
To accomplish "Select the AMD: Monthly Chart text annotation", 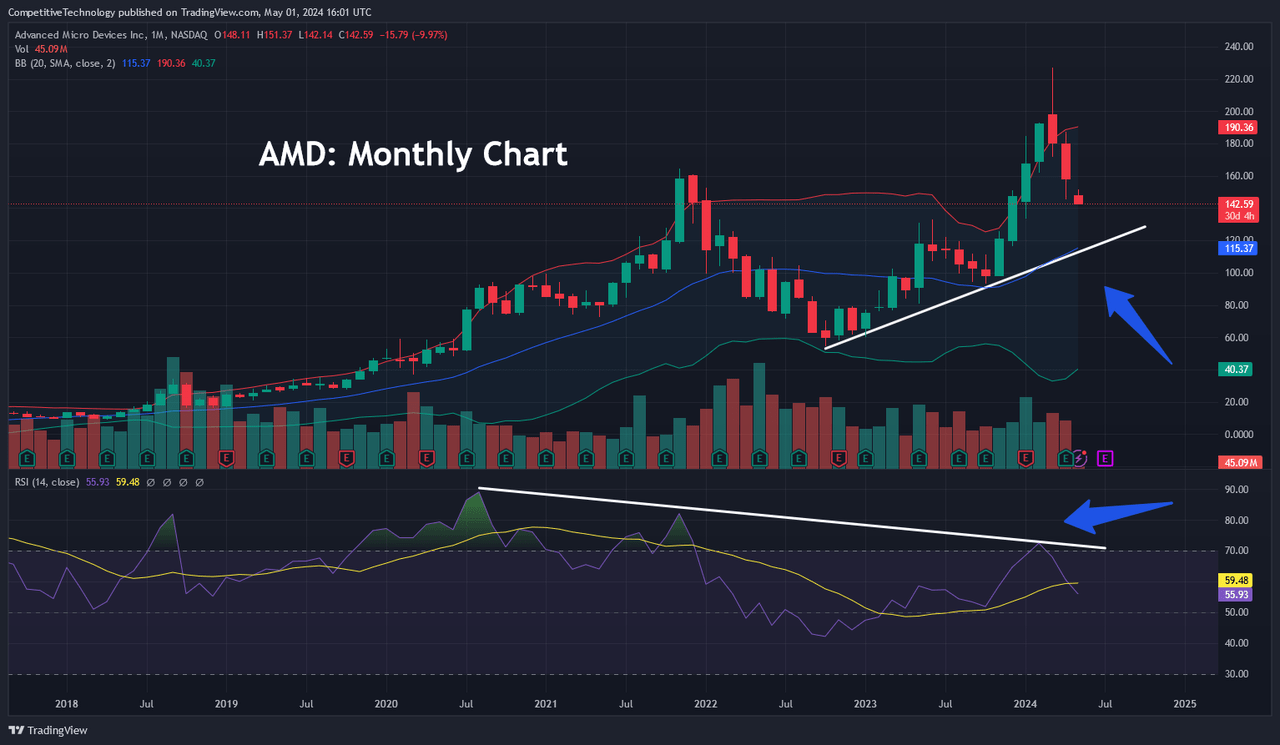I will tap(413, 154).
